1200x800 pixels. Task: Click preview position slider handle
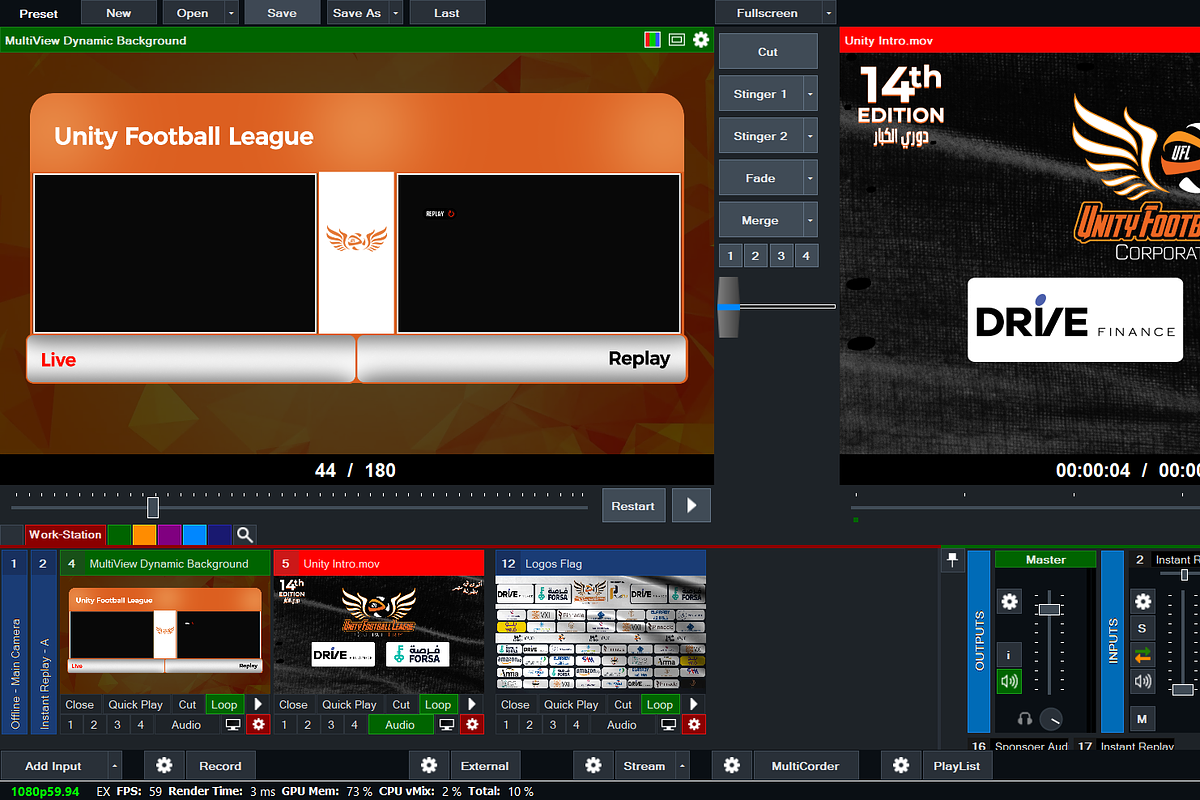[x=153, y=507]
